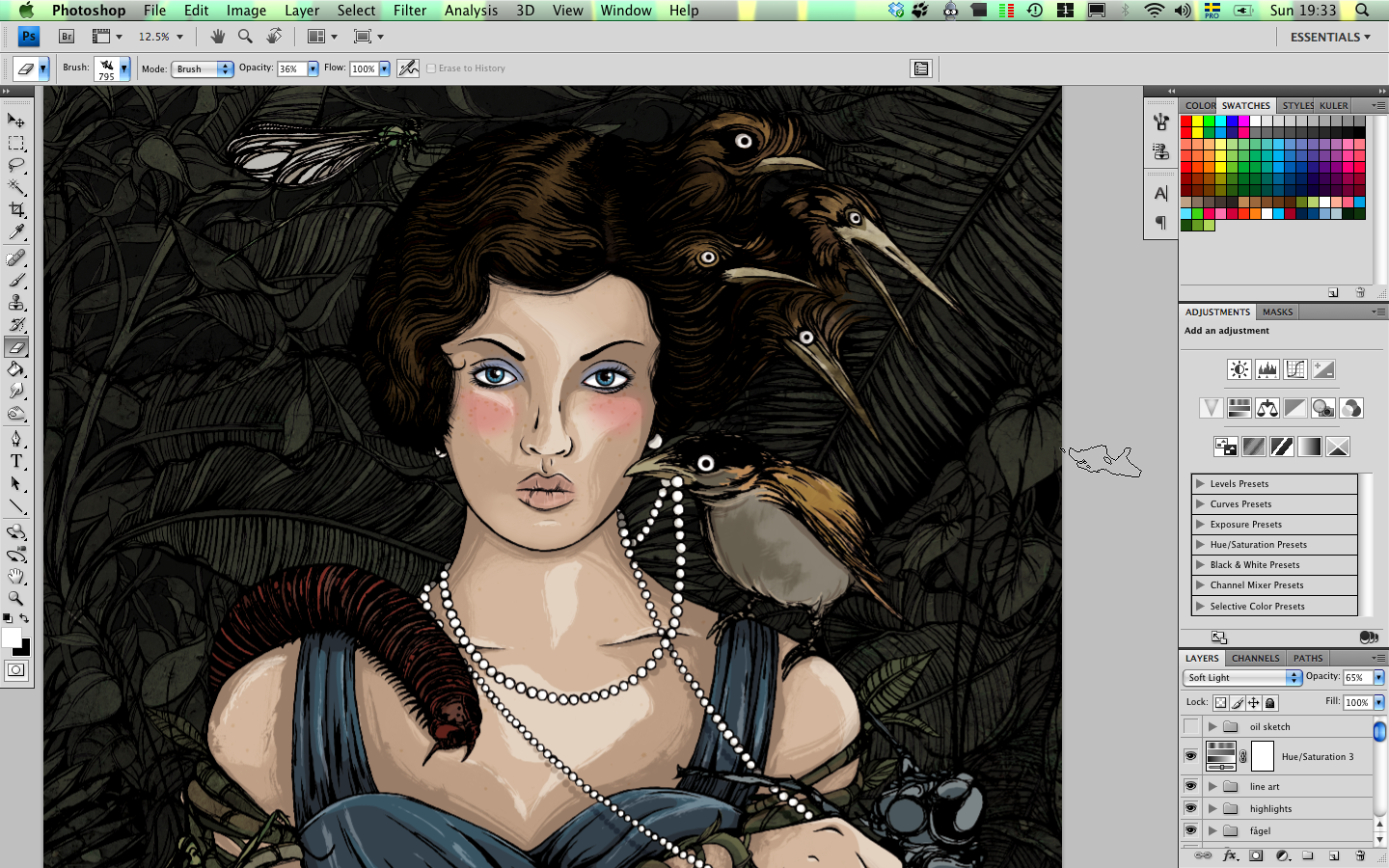
Task: Open the ESSENTIALS workspace dropdown
Action: (1331, 37)
